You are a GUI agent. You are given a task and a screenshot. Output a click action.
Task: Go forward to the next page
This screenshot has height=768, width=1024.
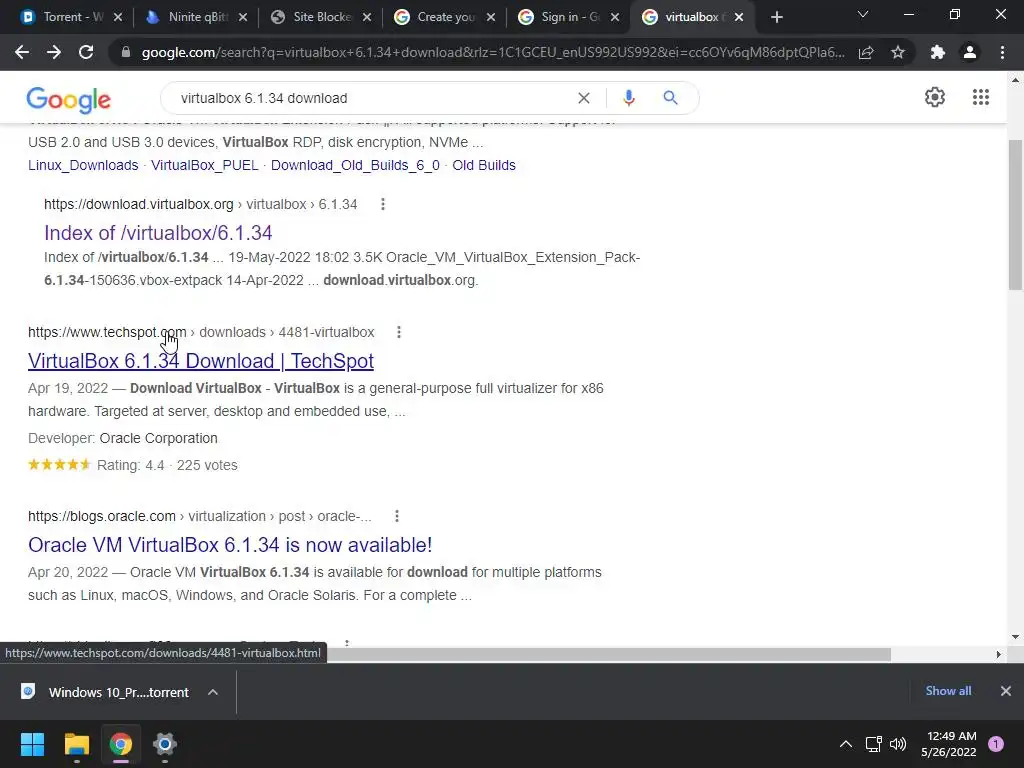coord(54,52)
